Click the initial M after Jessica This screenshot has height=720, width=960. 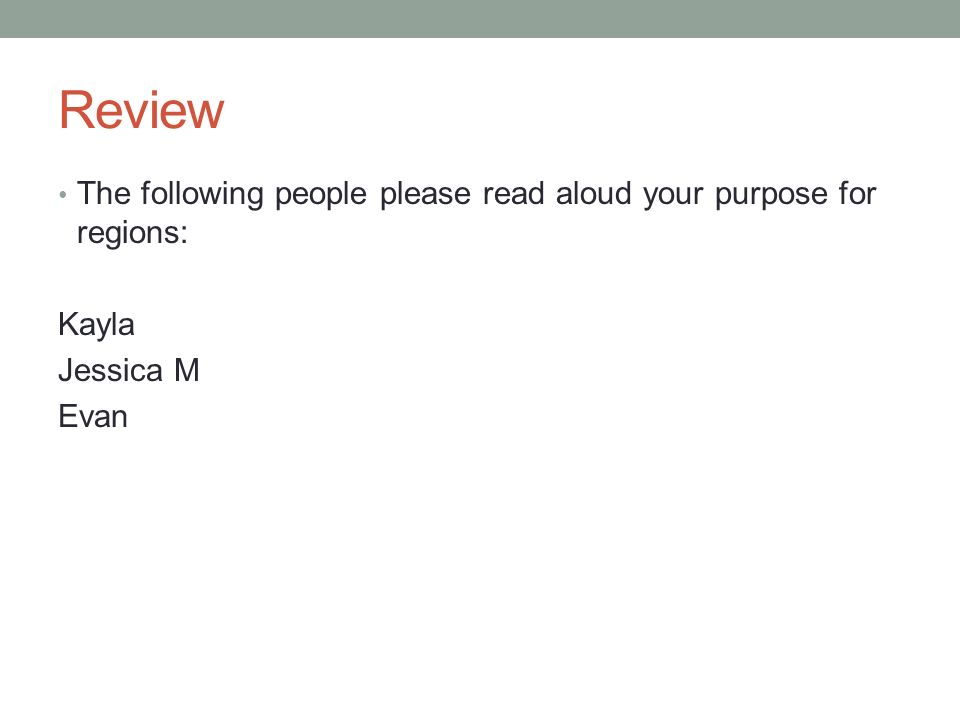(187, 370)
